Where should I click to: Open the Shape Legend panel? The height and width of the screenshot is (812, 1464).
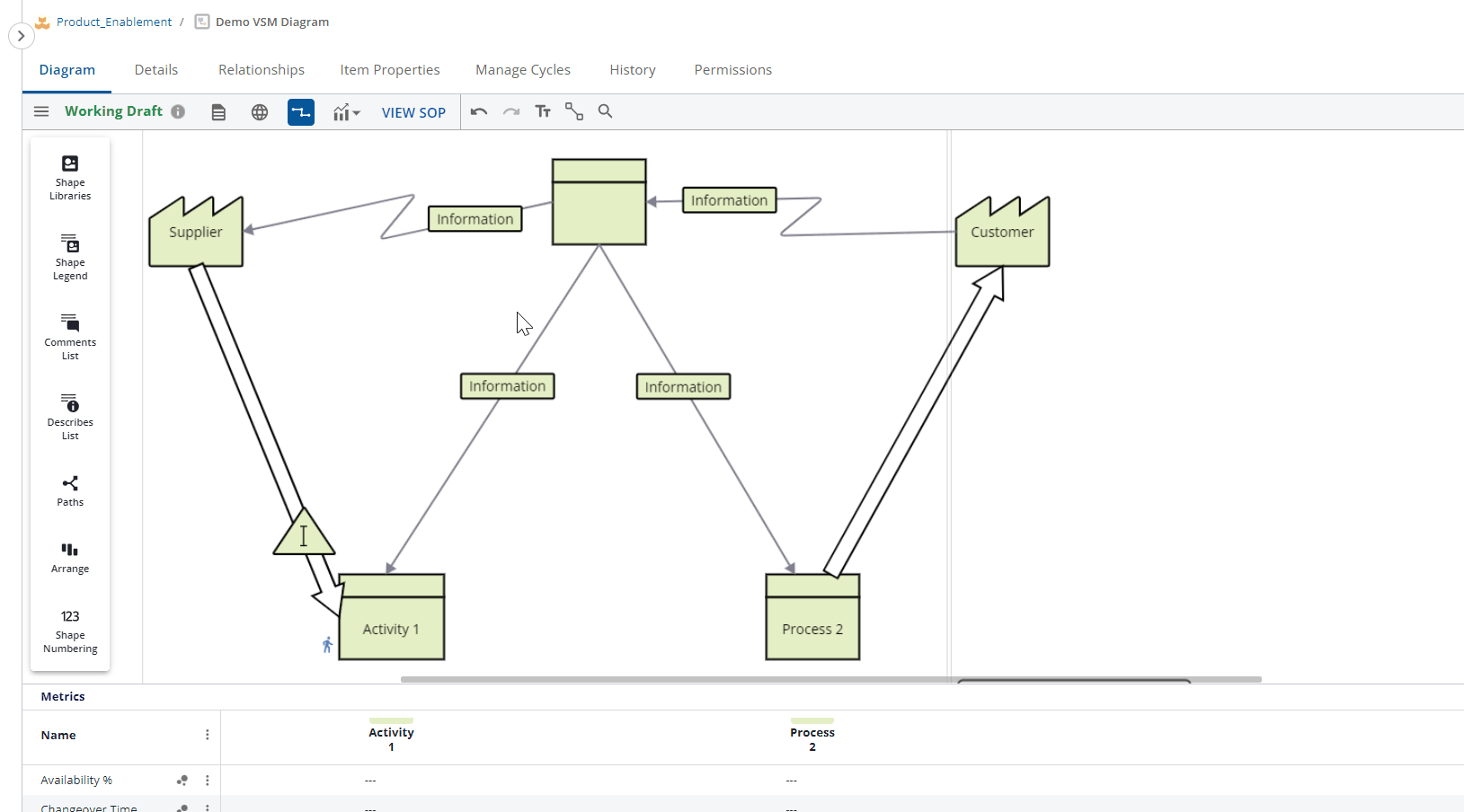70,257
